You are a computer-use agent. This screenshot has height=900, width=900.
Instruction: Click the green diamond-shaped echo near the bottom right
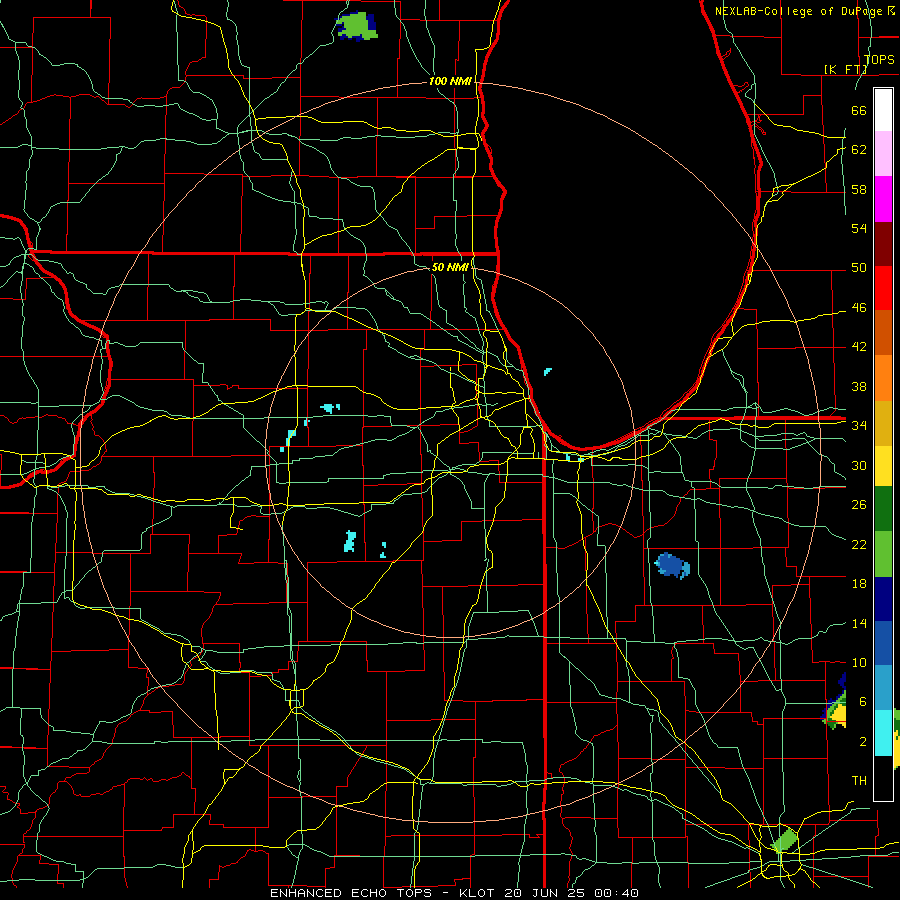coord(785,840)
